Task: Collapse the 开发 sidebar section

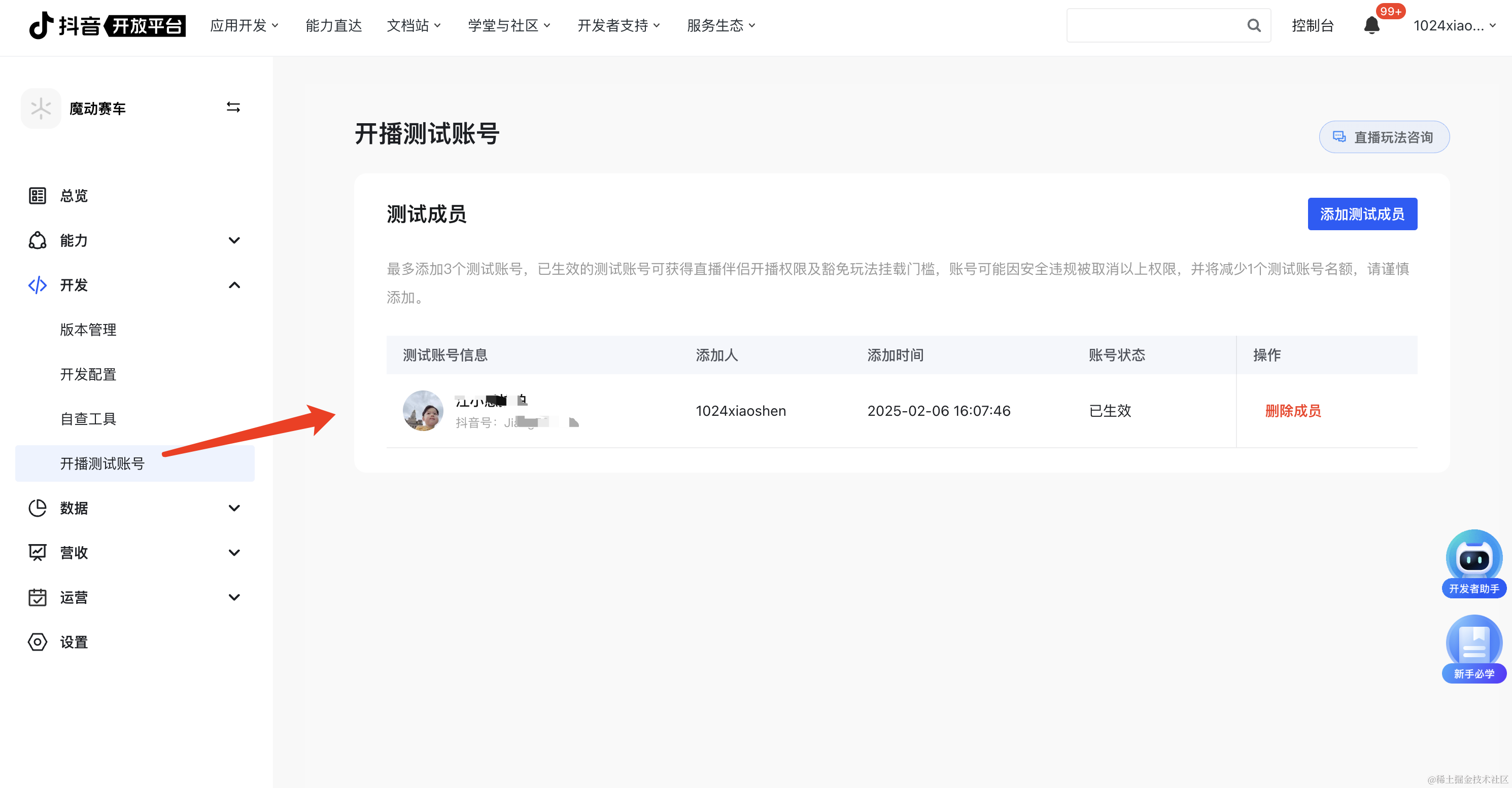Action: tap(234, 285)
